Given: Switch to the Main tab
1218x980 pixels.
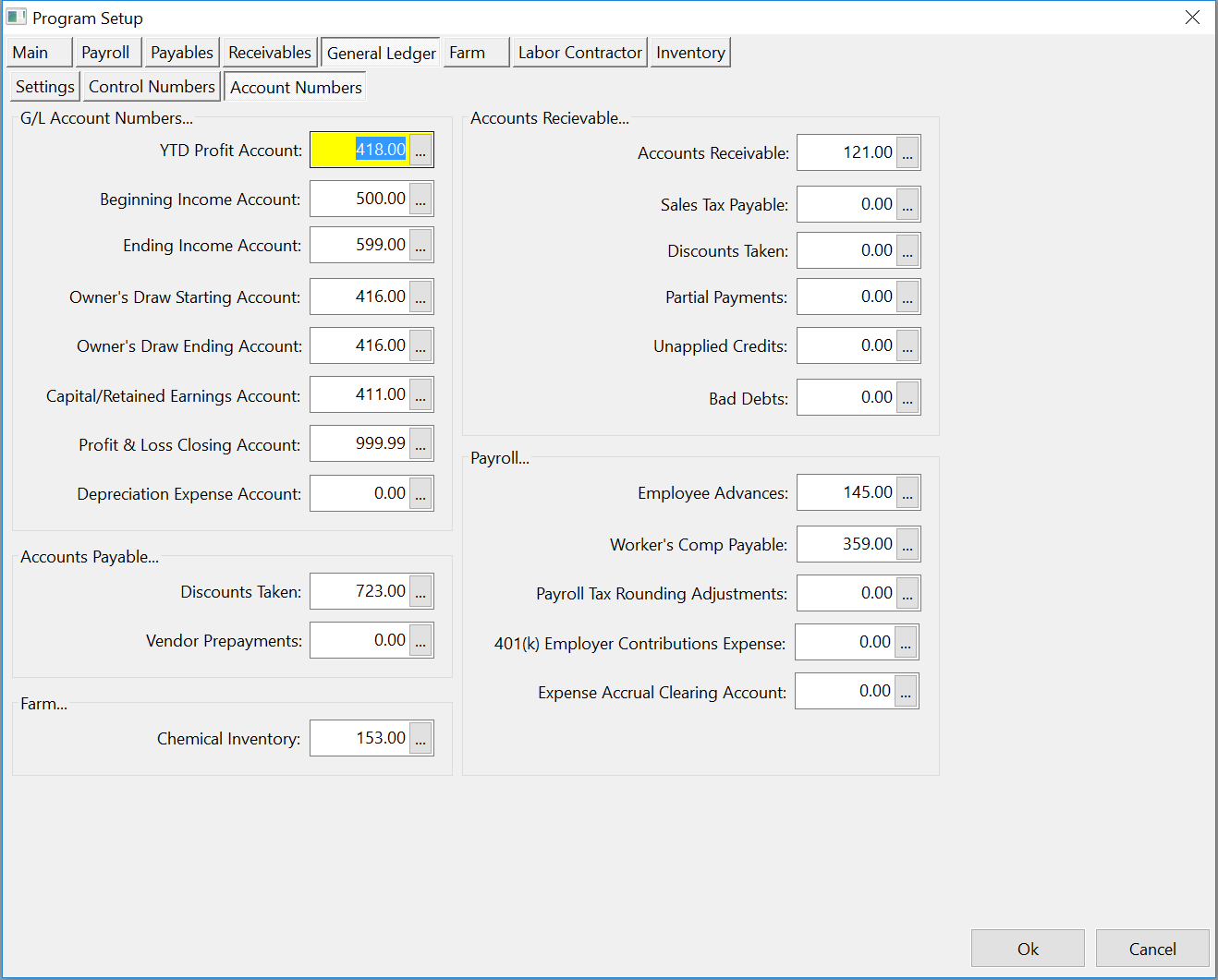Looking at the screenshot, I should (x=39, y=53).
